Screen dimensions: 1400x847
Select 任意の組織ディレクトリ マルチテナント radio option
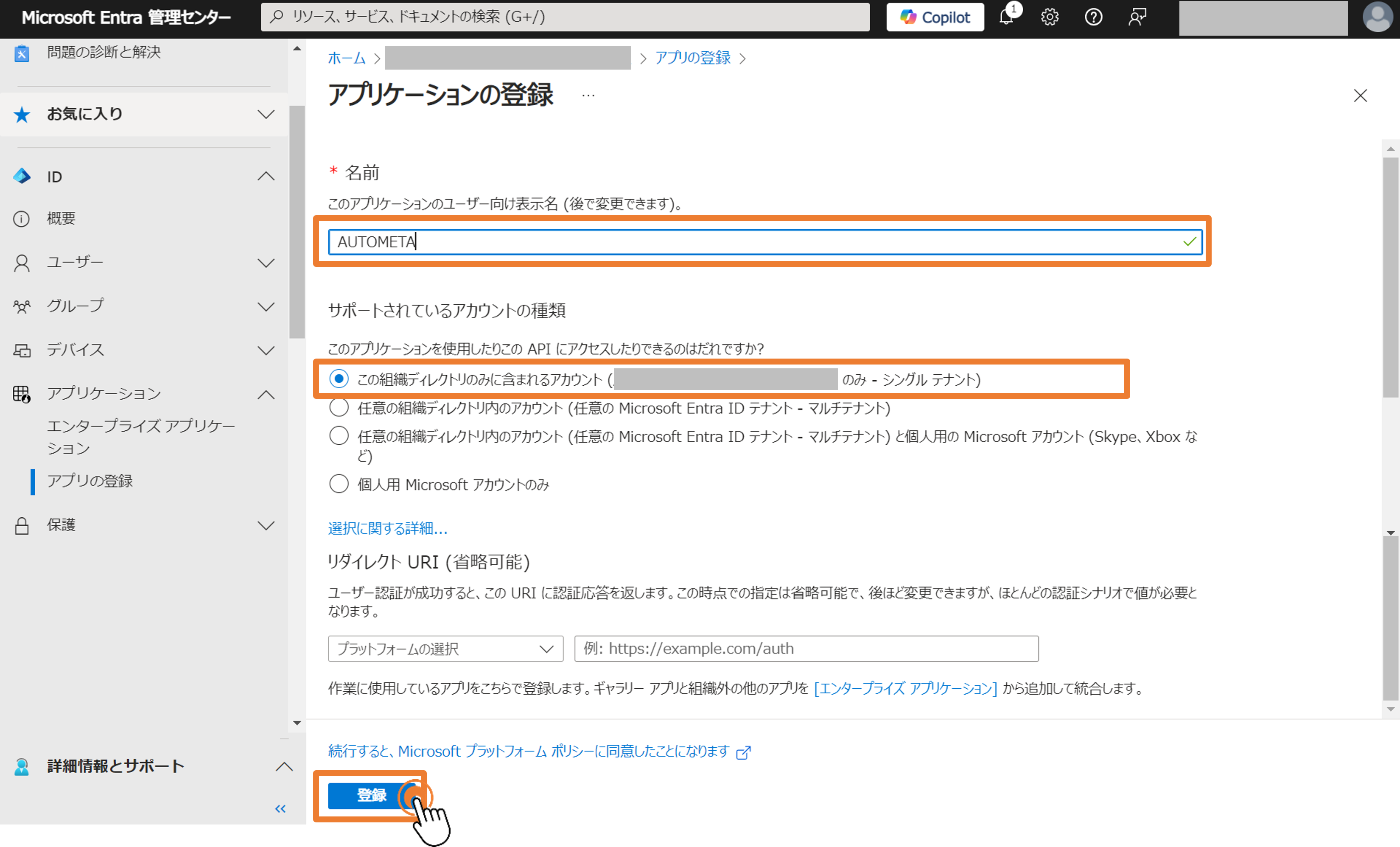click(x=339, y=407)
